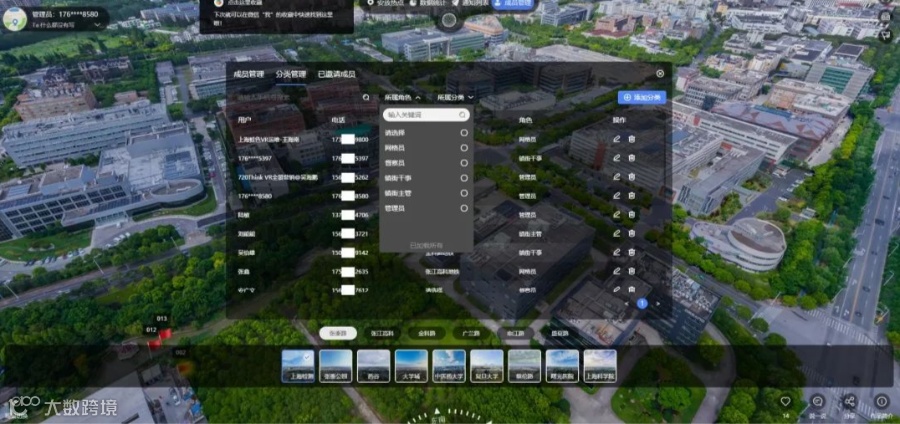This screenshot has width=900, height=424.
Task: Edit the member with phone ending 3721
Action: click(616, 234)
